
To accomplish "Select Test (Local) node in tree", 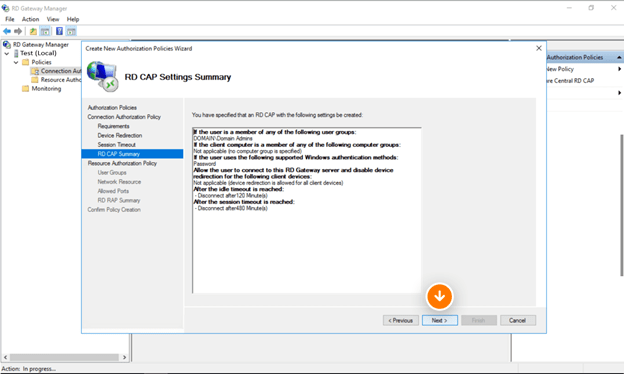I will [x=39, y=53].
